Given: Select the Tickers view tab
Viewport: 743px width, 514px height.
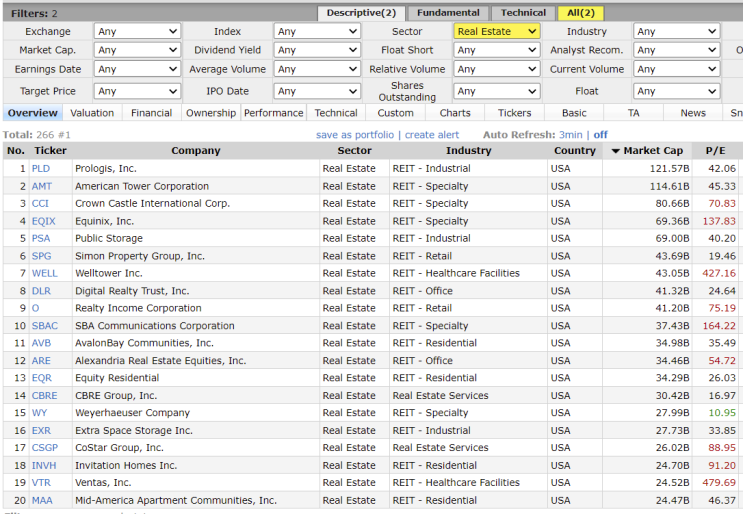Looking at the screenshot, I should coord(515,113).
